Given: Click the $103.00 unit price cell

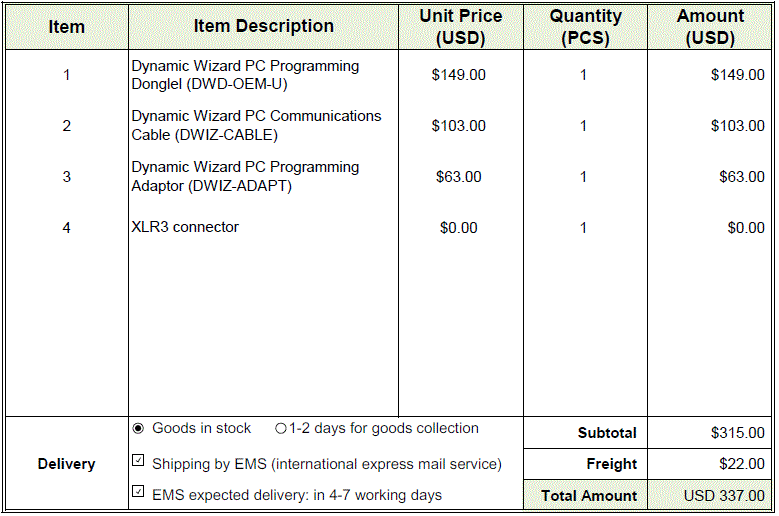Looking at the screenshot, I should (x=459, y=126).
